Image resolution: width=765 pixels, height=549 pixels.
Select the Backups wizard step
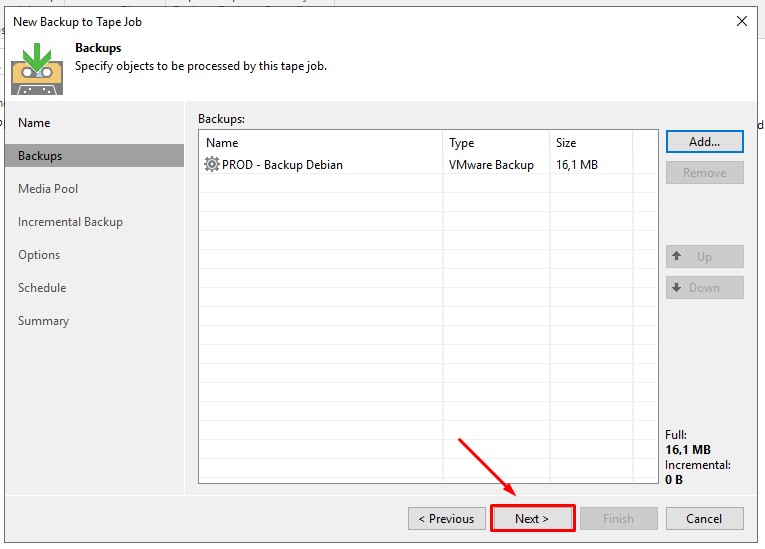pyautogui.click(x=40, y=156)
